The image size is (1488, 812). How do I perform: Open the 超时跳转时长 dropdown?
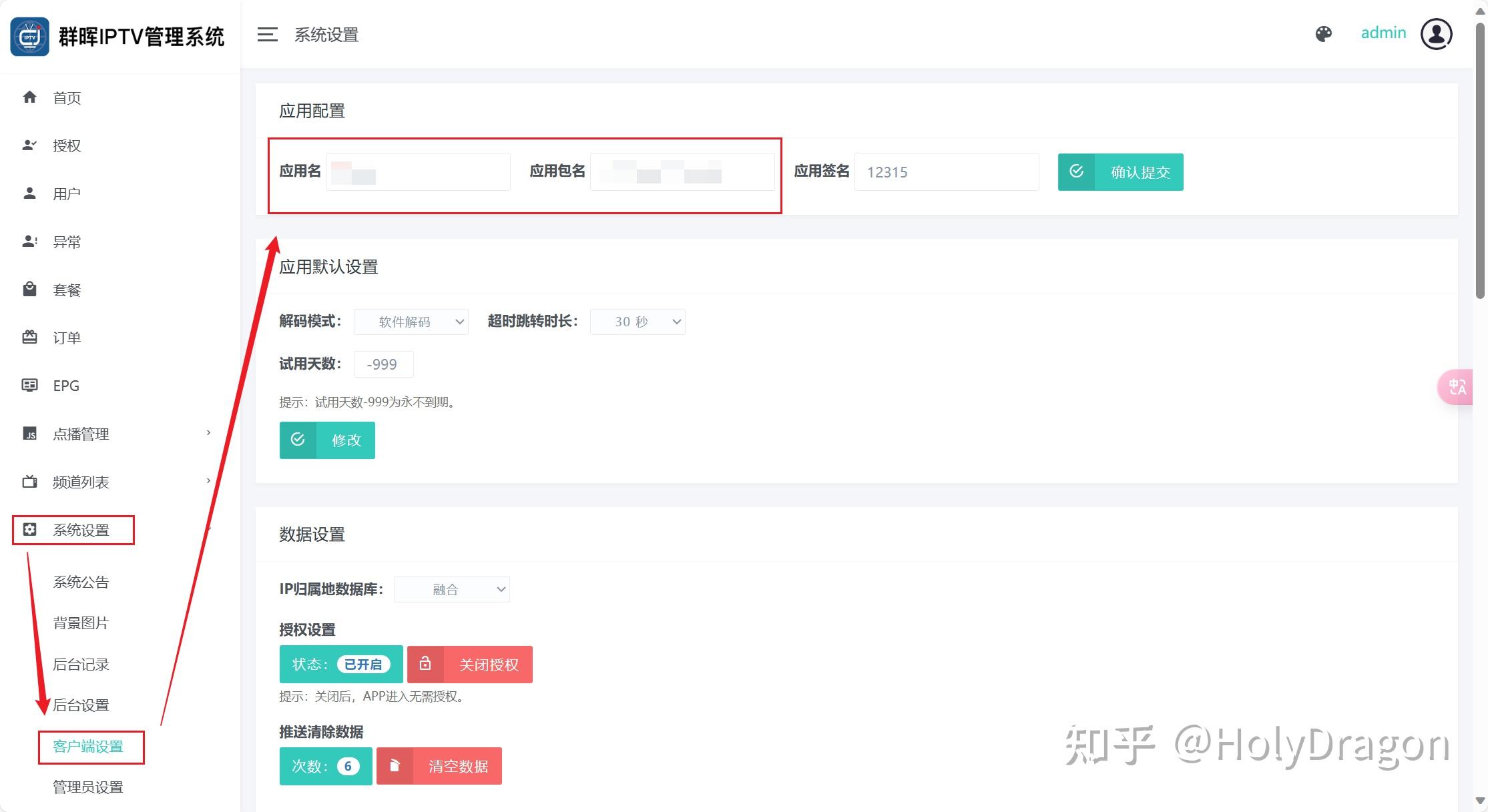[638, 322]
